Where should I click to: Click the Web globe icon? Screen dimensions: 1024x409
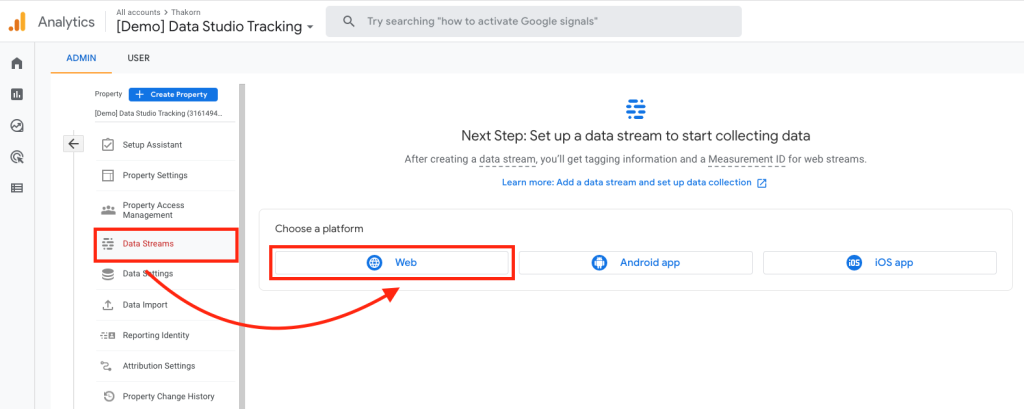(374, 263)
